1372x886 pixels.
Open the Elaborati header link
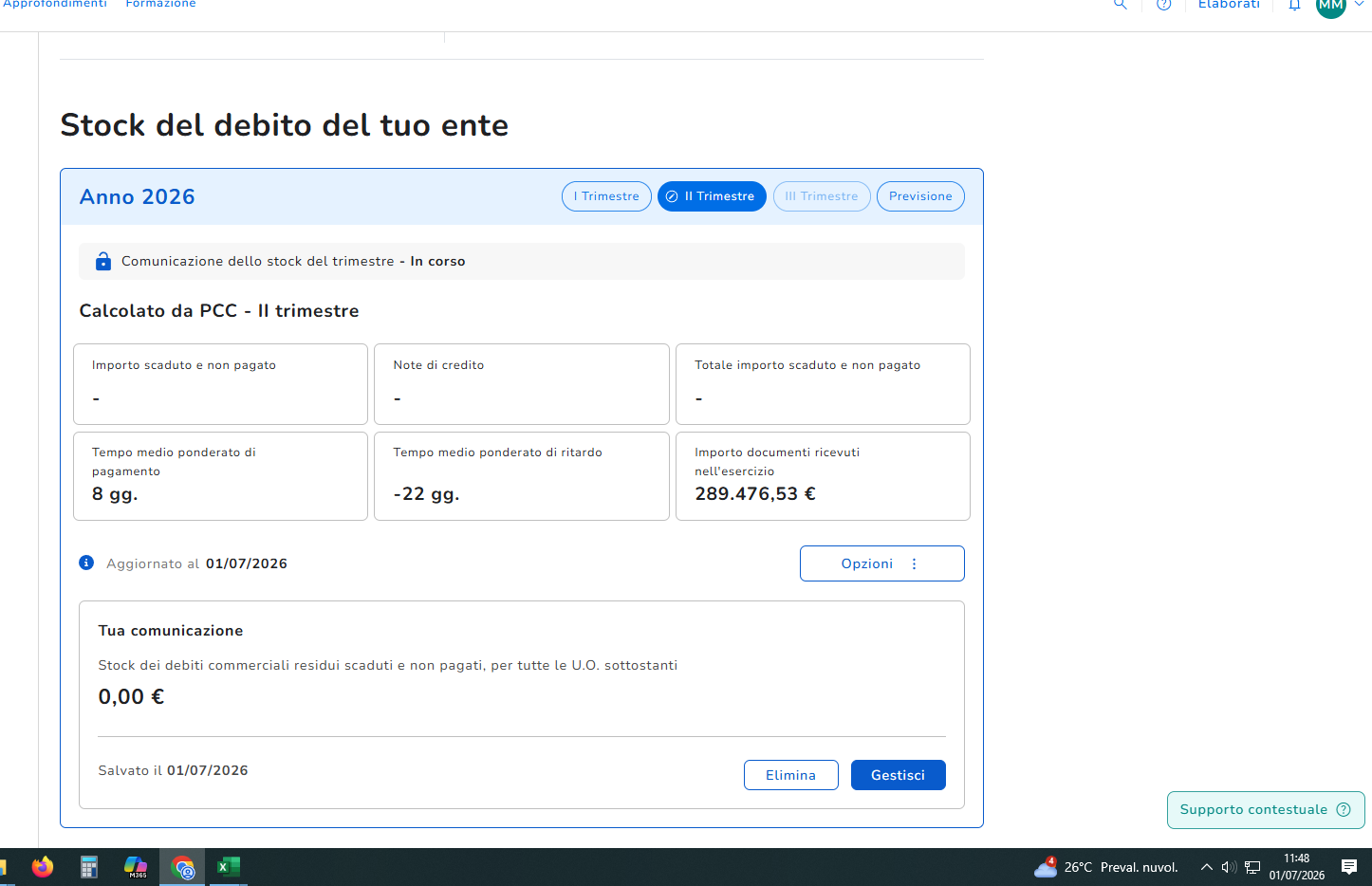(x=1229, y=4)
